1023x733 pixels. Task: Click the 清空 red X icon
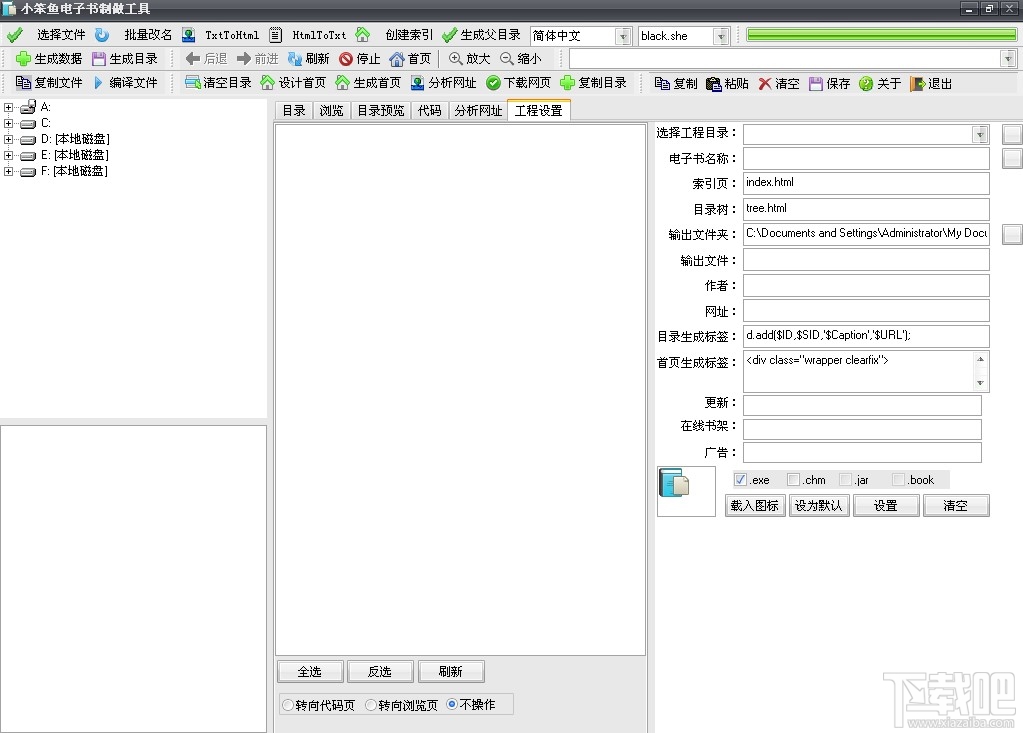765,83
